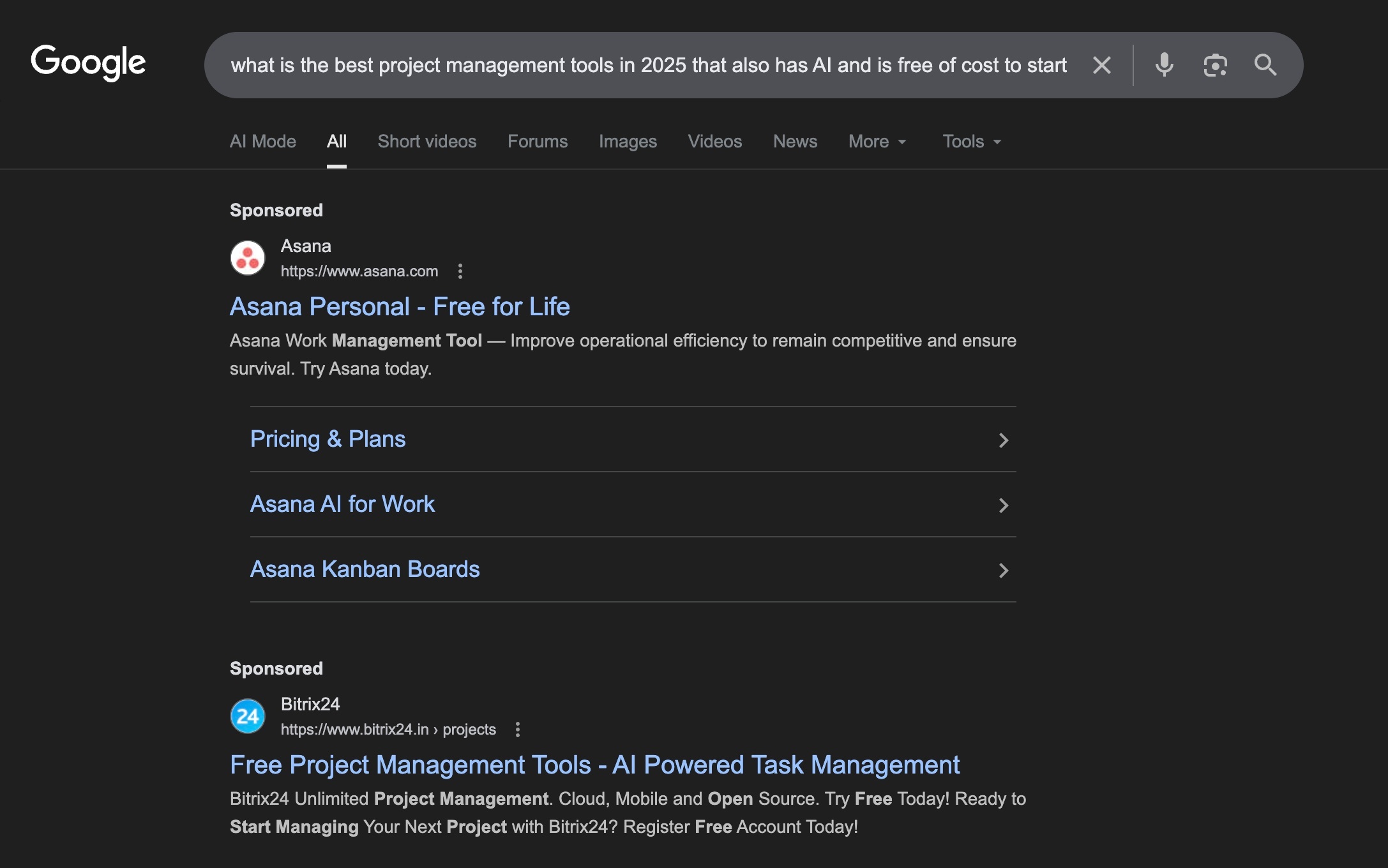This screenshot has width=1388, height=868.
Task: Open Google Lens image search
Action: click(1214, 64)
